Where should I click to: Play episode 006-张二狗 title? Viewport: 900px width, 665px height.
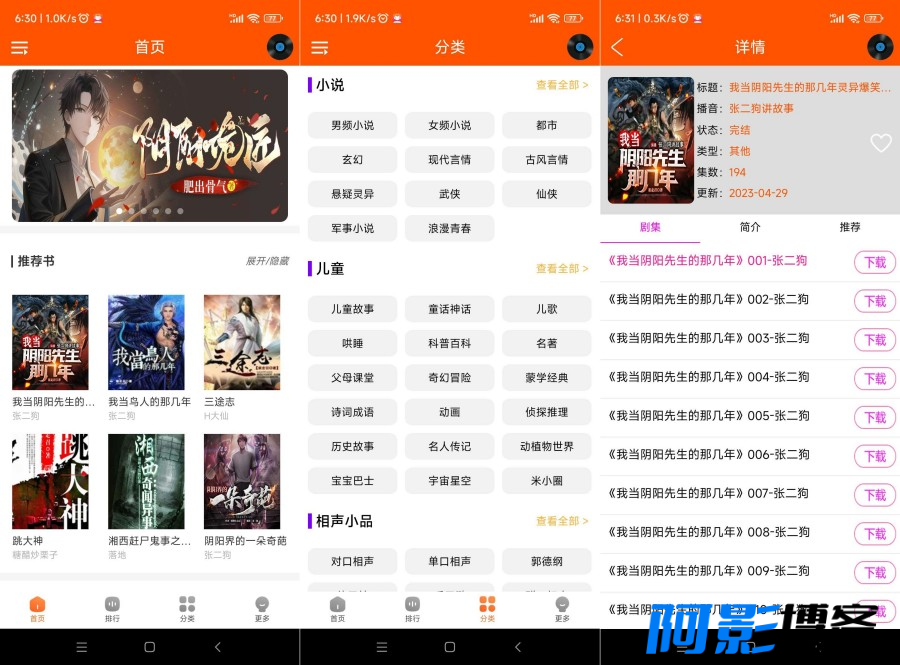(x=709, y=454)
